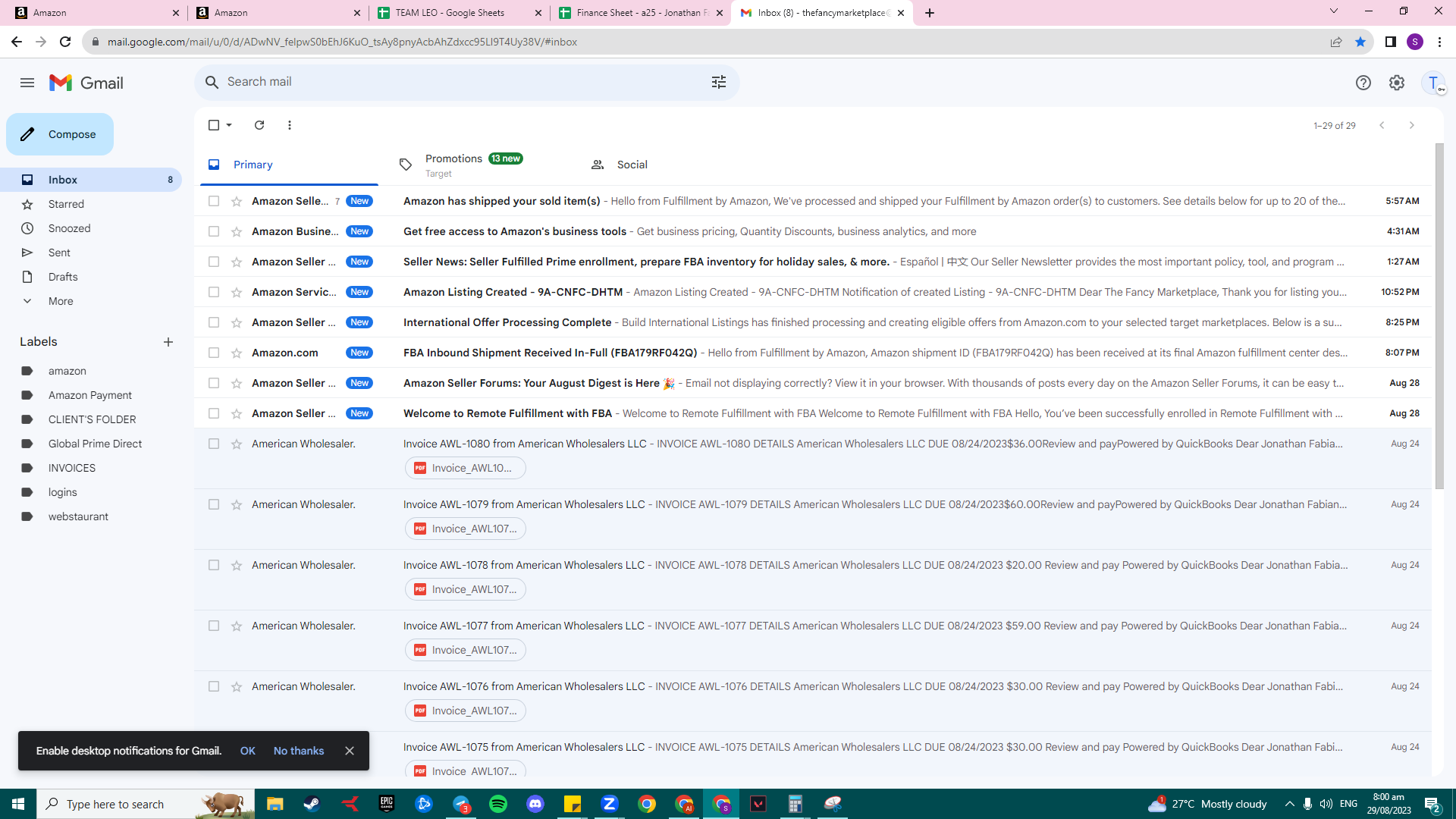
Task: Select the Seller News email checkbox
Action: 214,262
